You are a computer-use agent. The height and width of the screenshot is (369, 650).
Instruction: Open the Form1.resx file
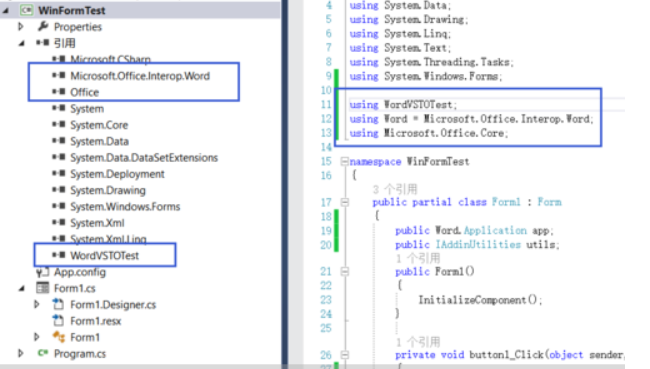(96, 321)
